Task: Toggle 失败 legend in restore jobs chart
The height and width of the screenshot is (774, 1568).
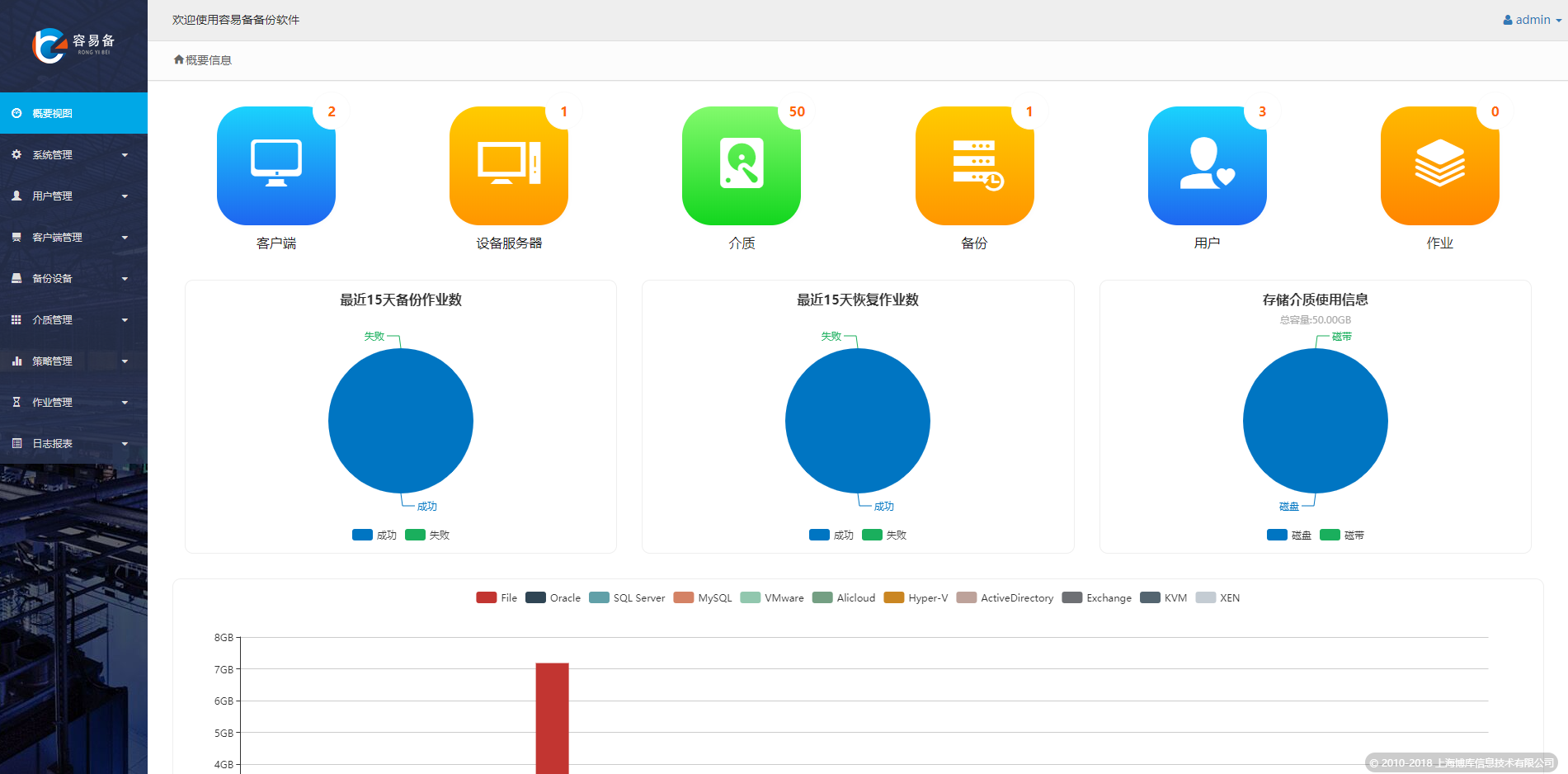Action: pos(884,535)
